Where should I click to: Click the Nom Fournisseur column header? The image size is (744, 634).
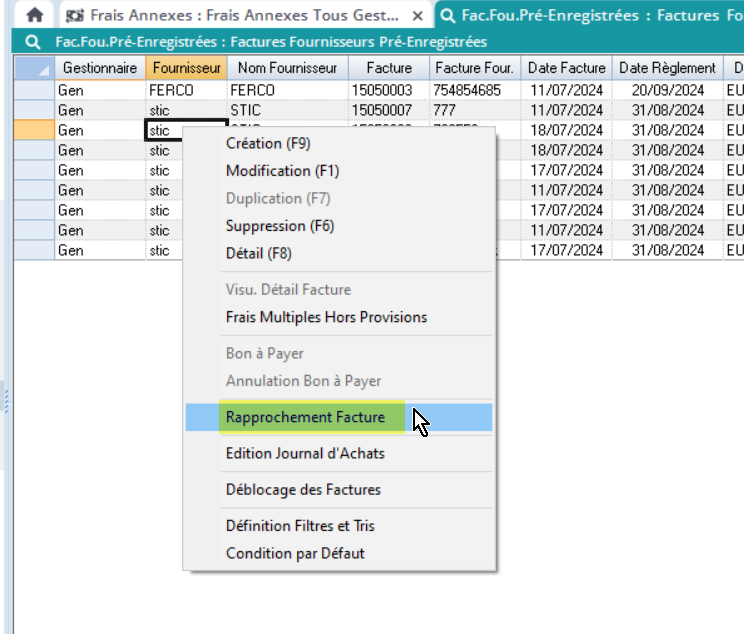point(286,68)
